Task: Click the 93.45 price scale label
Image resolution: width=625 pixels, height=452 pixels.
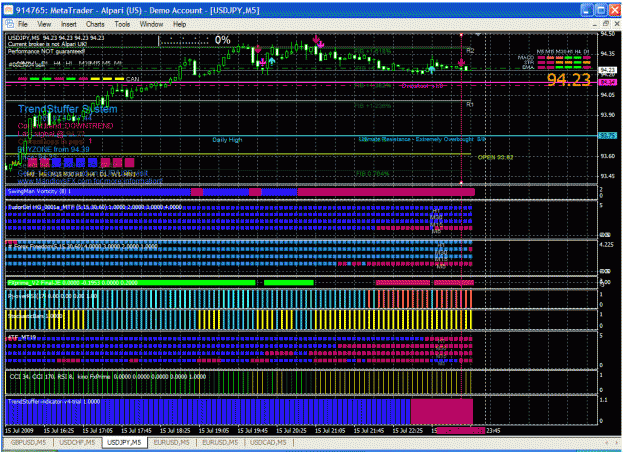Action: pyautogui.click(x=608, y=176)
